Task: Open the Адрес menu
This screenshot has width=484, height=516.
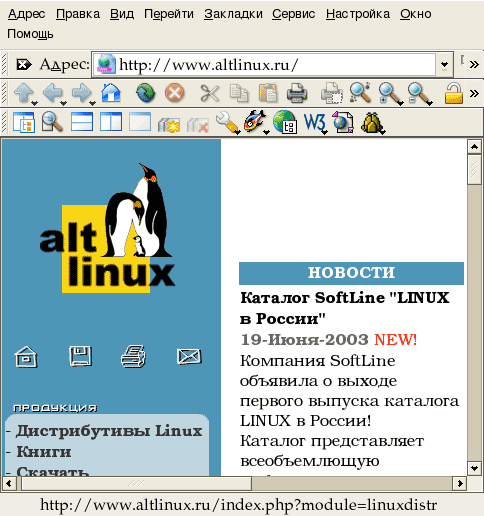Action: point(26,14)
